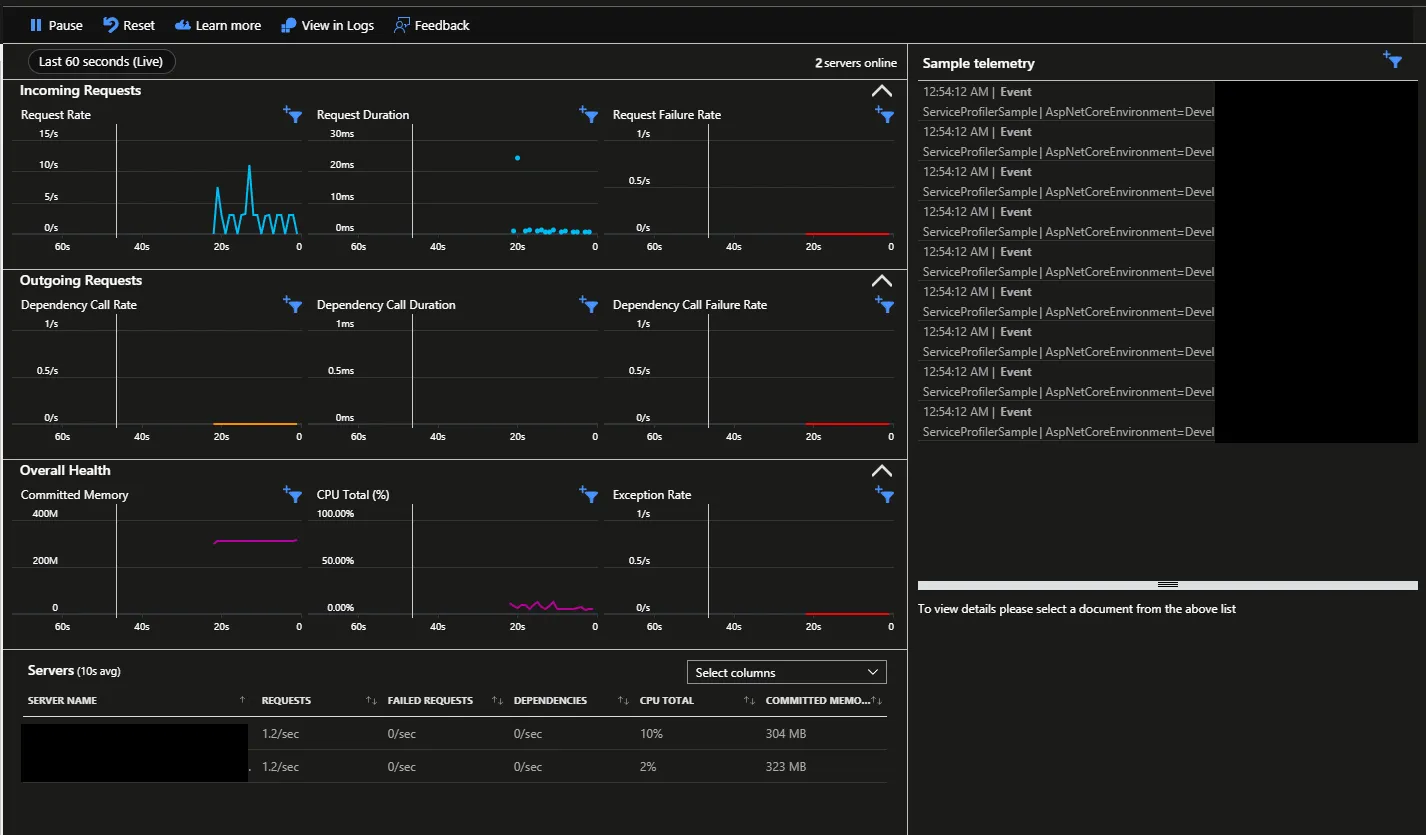Click the 10% CPU total cell

pyautogui.click(x=649, y=734)
